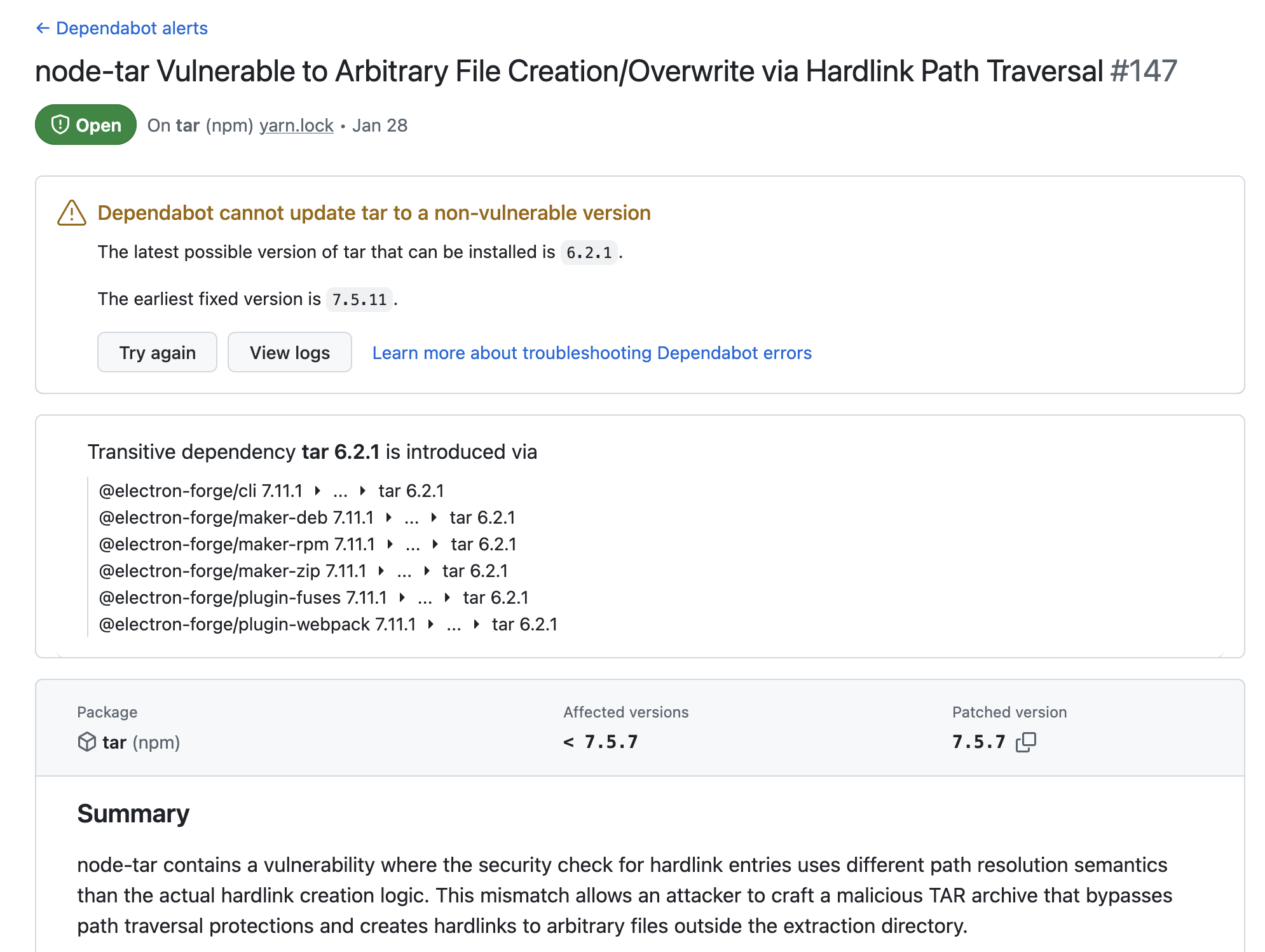Click the 7.5.11 earliest fixed version code
The width and height of the screenshot is (1265, 952).
[359, 299]
